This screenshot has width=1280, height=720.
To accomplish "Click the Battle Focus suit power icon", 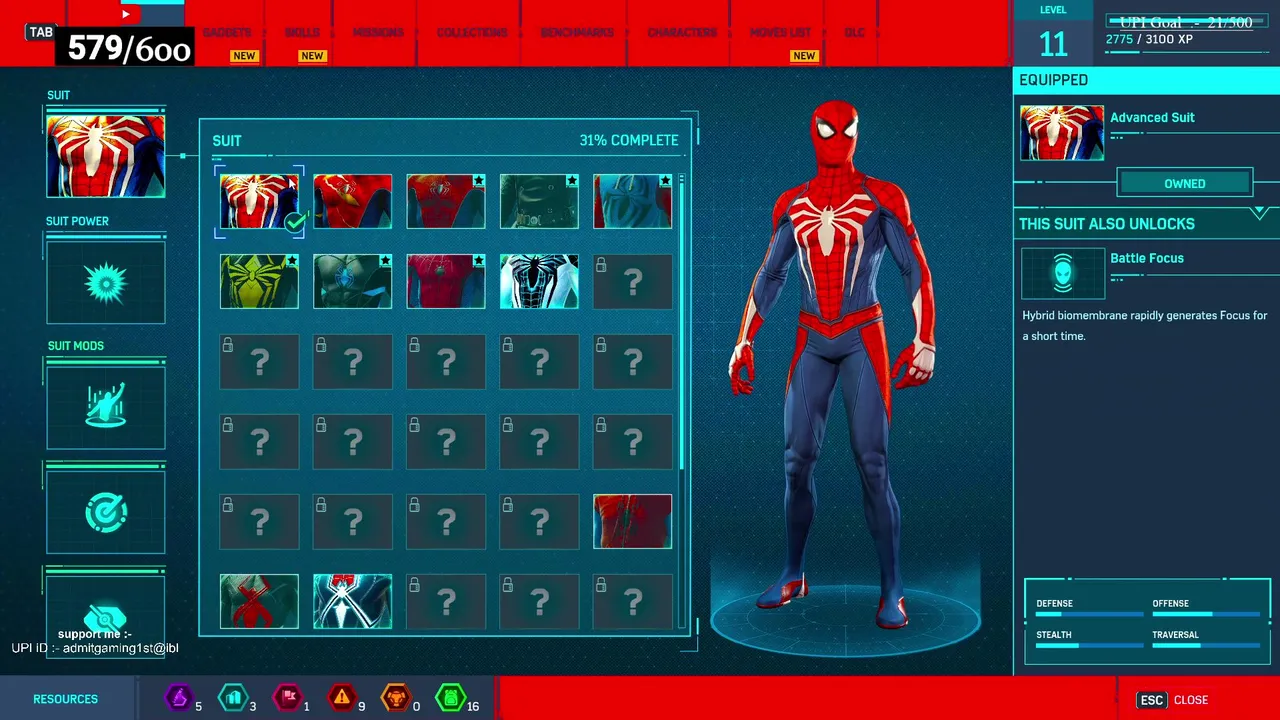I will point(1062,272).
